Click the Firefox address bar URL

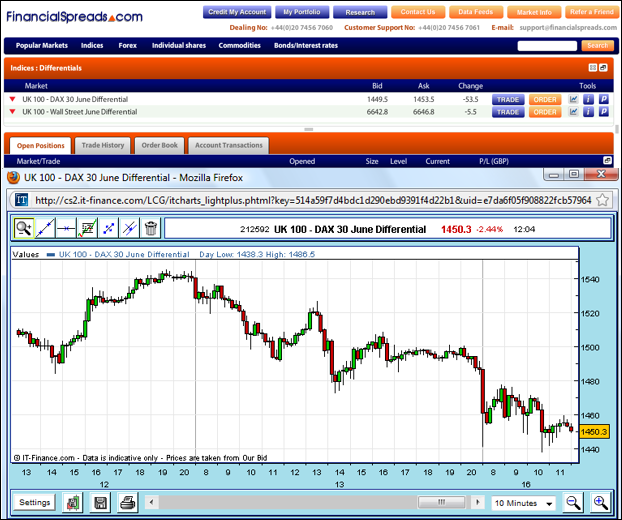pyautogui.click(x=313, y=200)
